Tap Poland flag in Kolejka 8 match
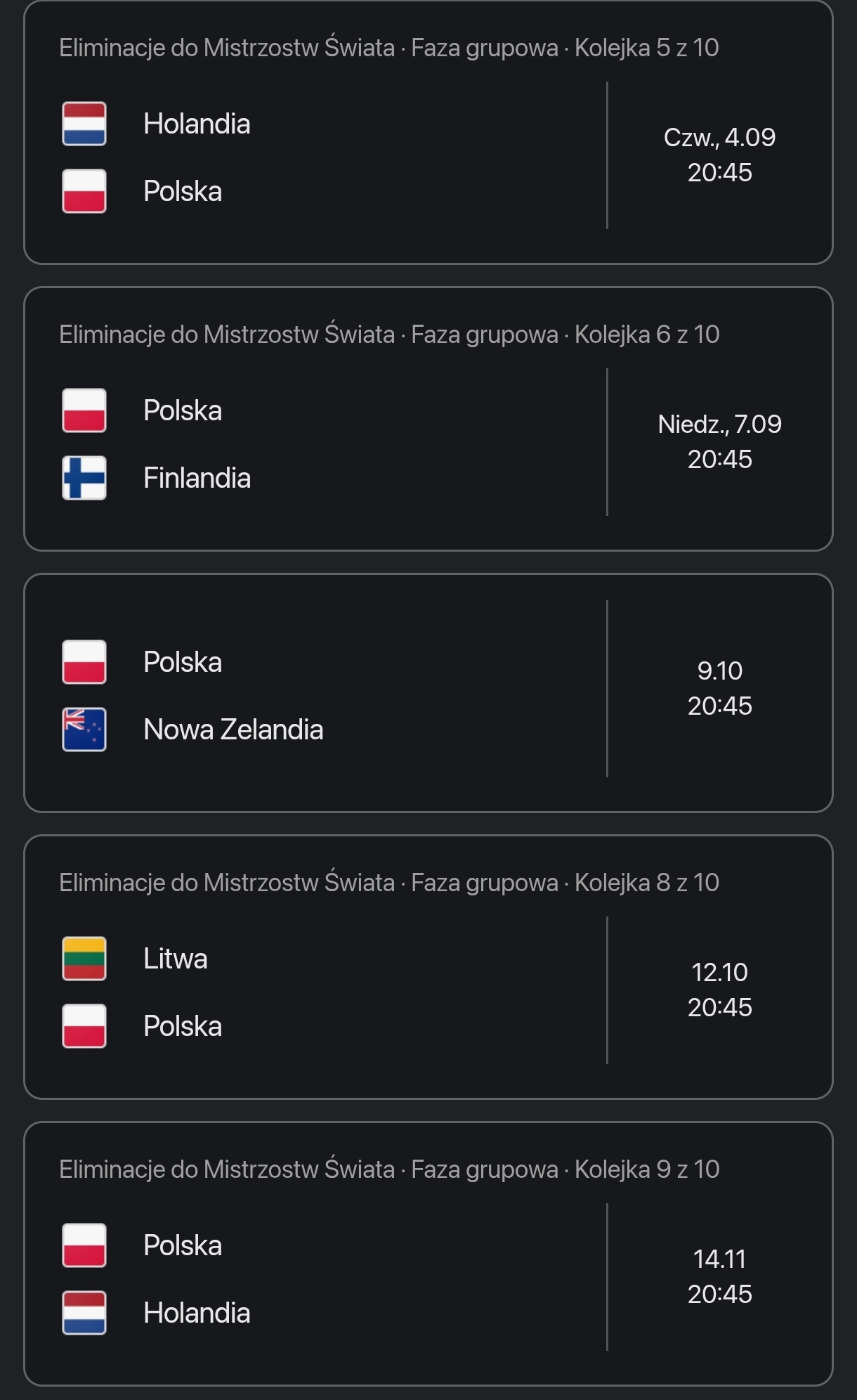 [x=84, y=1026]
